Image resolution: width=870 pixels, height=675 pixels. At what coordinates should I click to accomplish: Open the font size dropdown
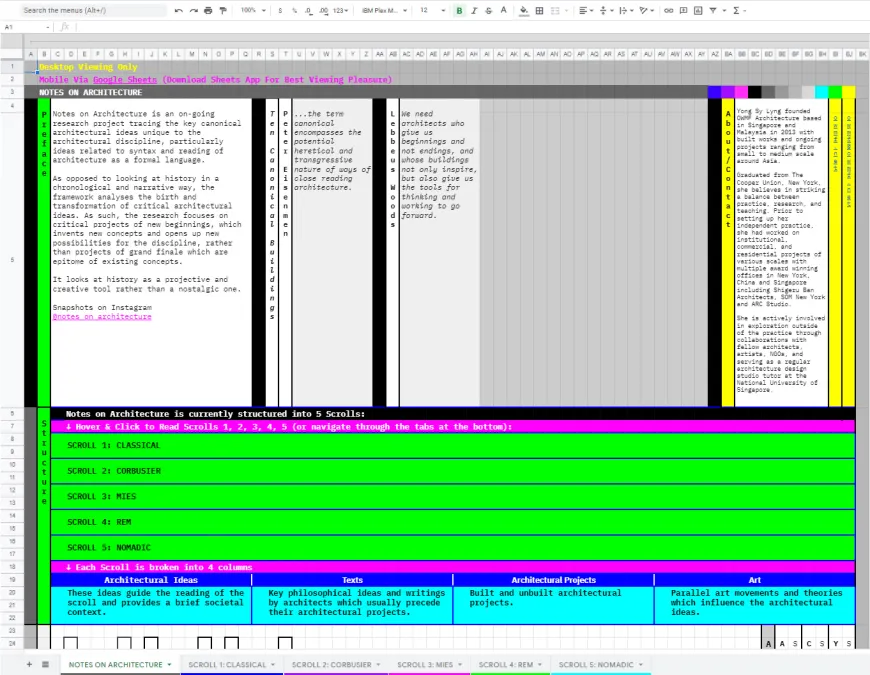(x=432, y=11)
